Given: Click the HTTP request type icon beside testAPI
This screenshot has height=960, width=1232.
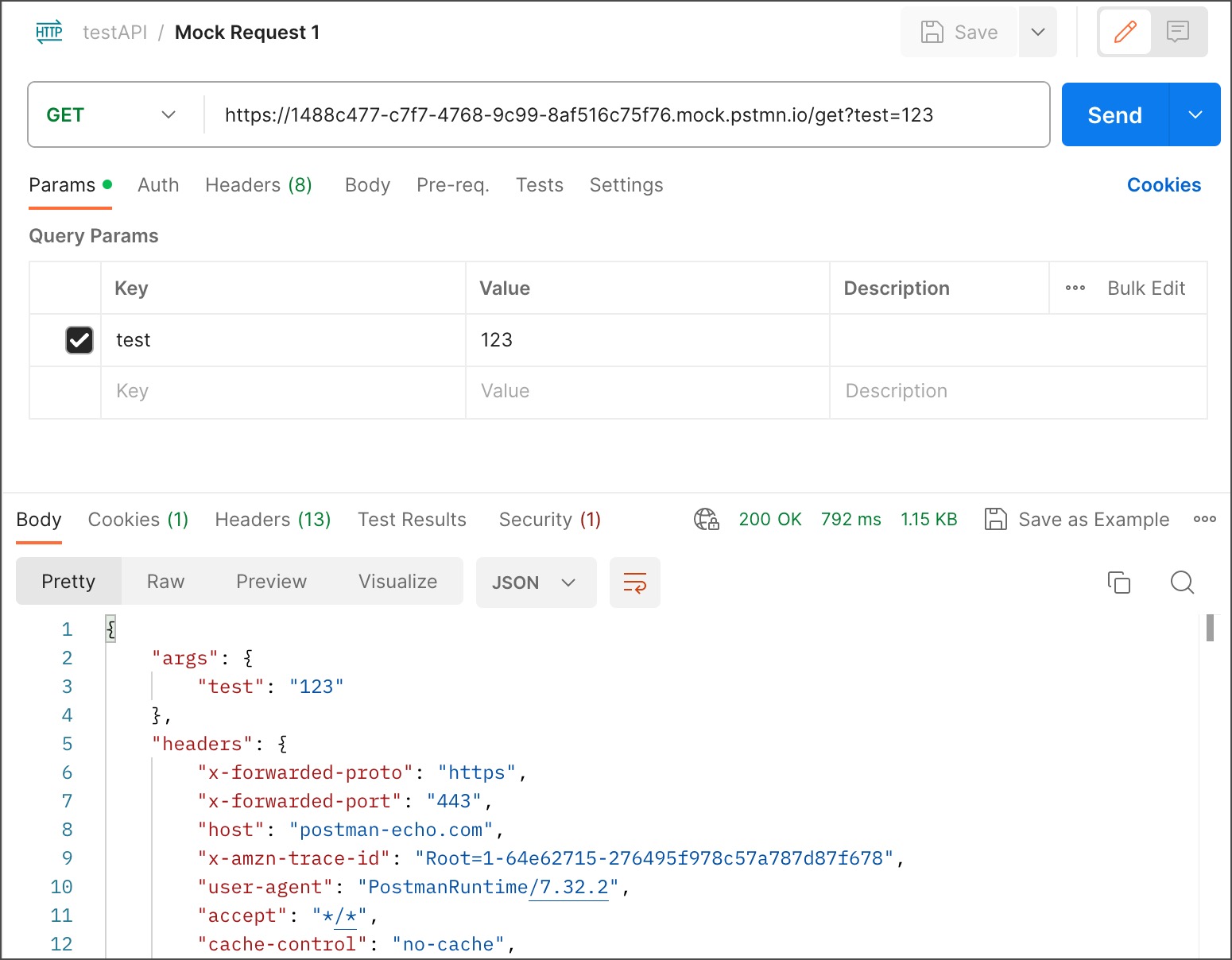Looking at the screenshot, I should click(x=48, y=32).
